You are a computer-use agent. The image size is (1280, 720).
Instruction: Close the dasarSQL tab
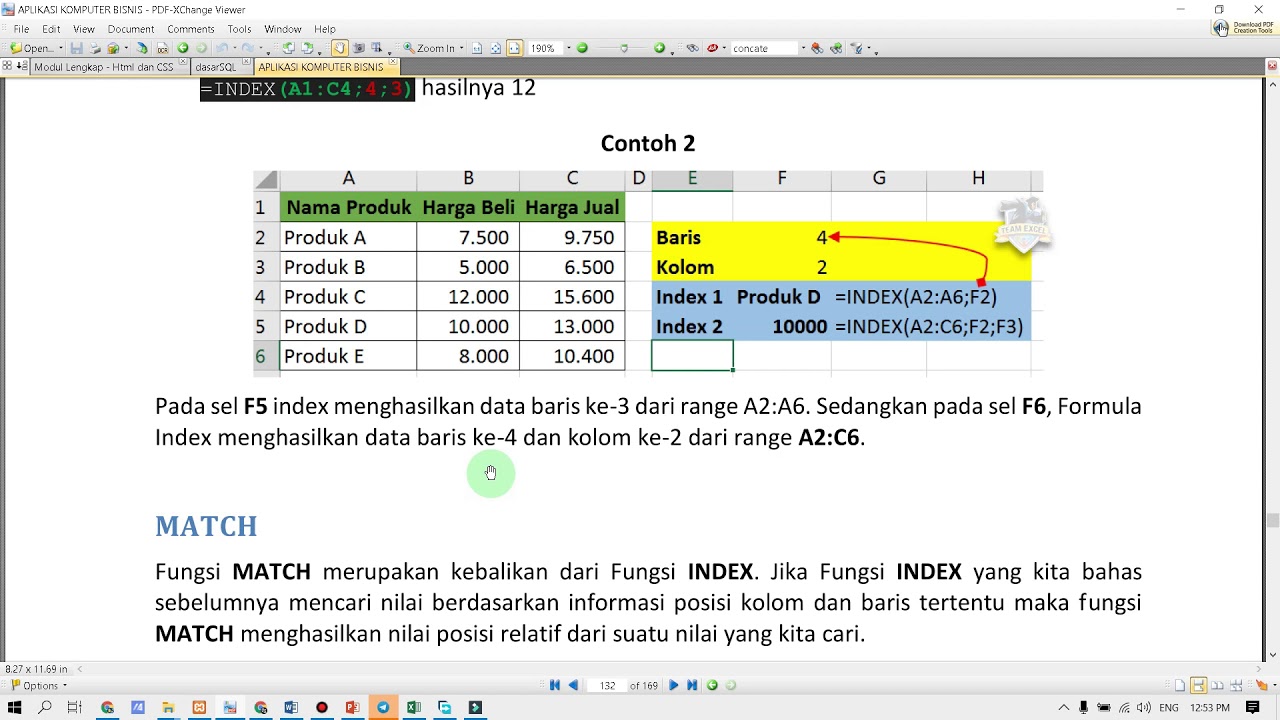click(x=246, y=63)
